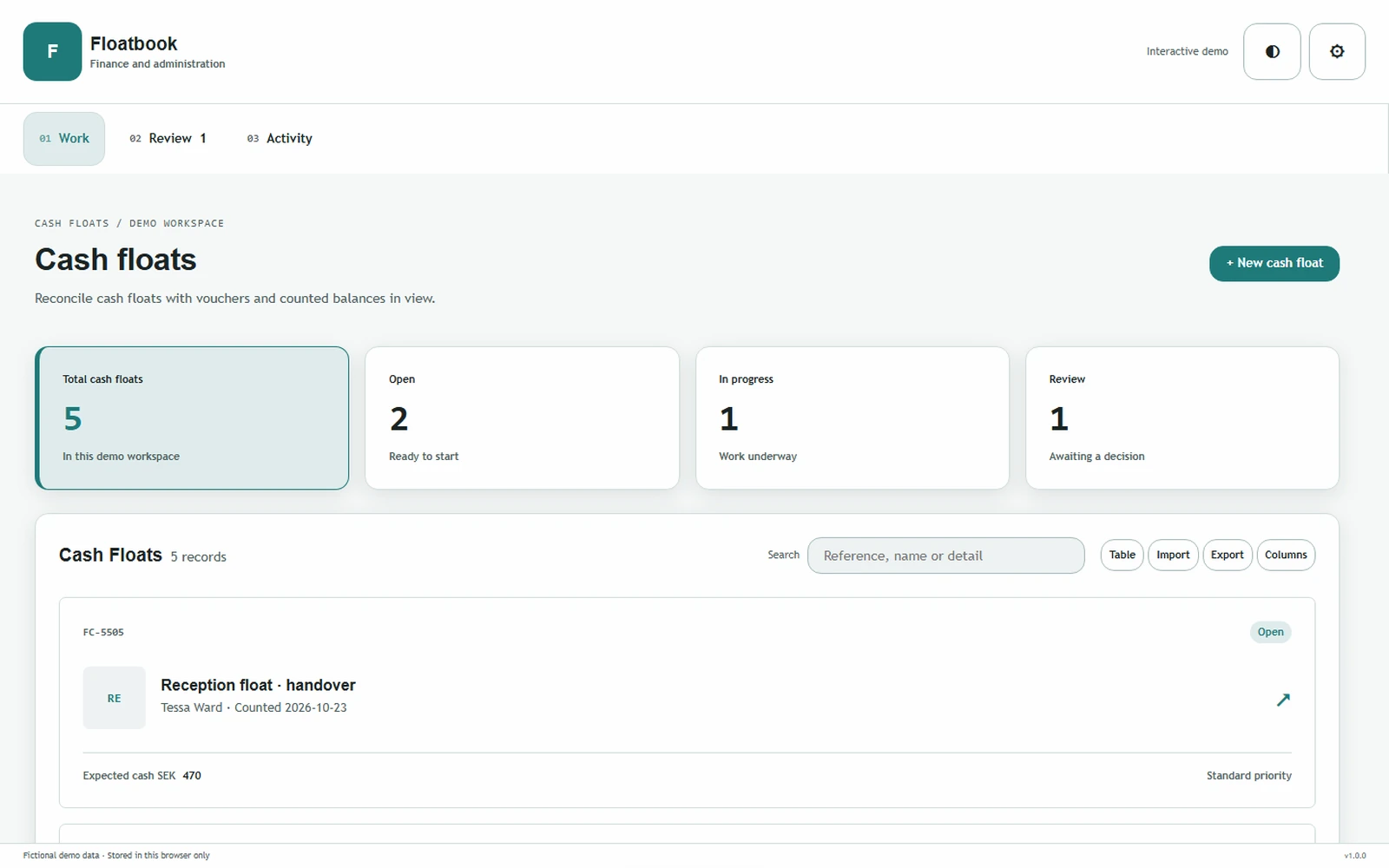Export the cash floats list
1389x868 pixels.
(1227, 556)
